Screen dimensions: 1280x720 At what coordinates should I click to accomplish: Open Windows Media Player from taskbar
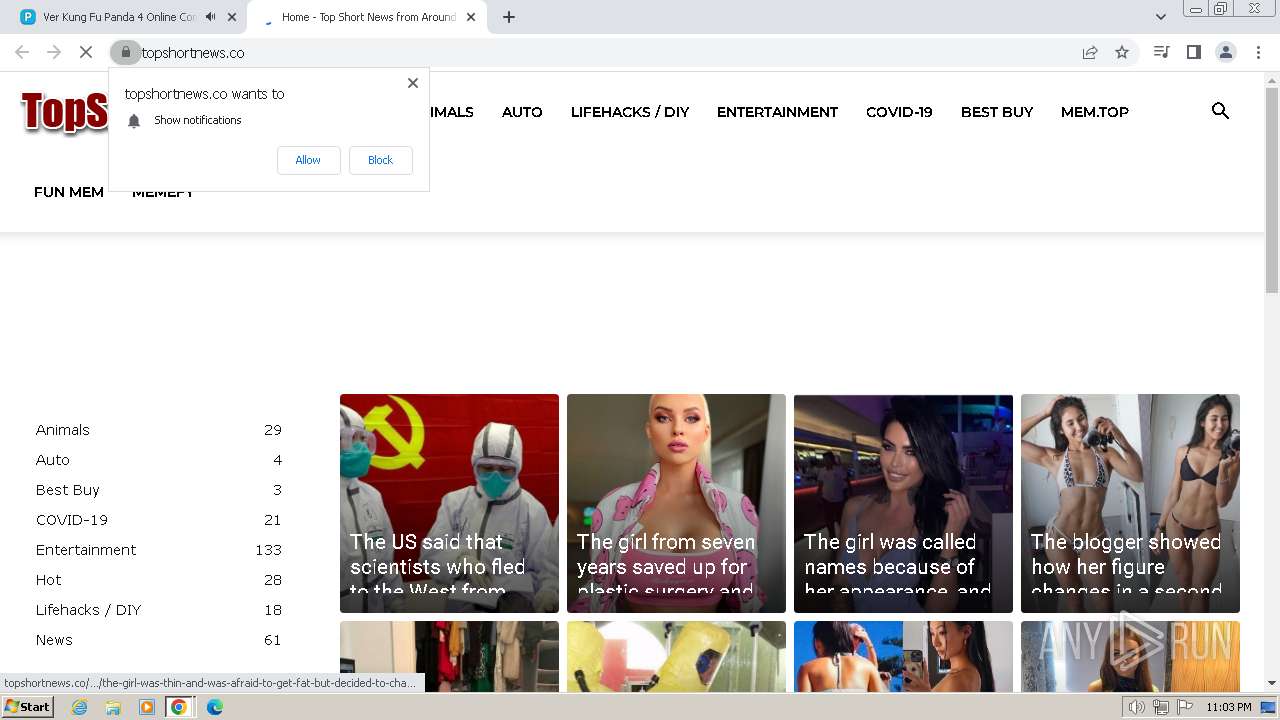point(147,707)
